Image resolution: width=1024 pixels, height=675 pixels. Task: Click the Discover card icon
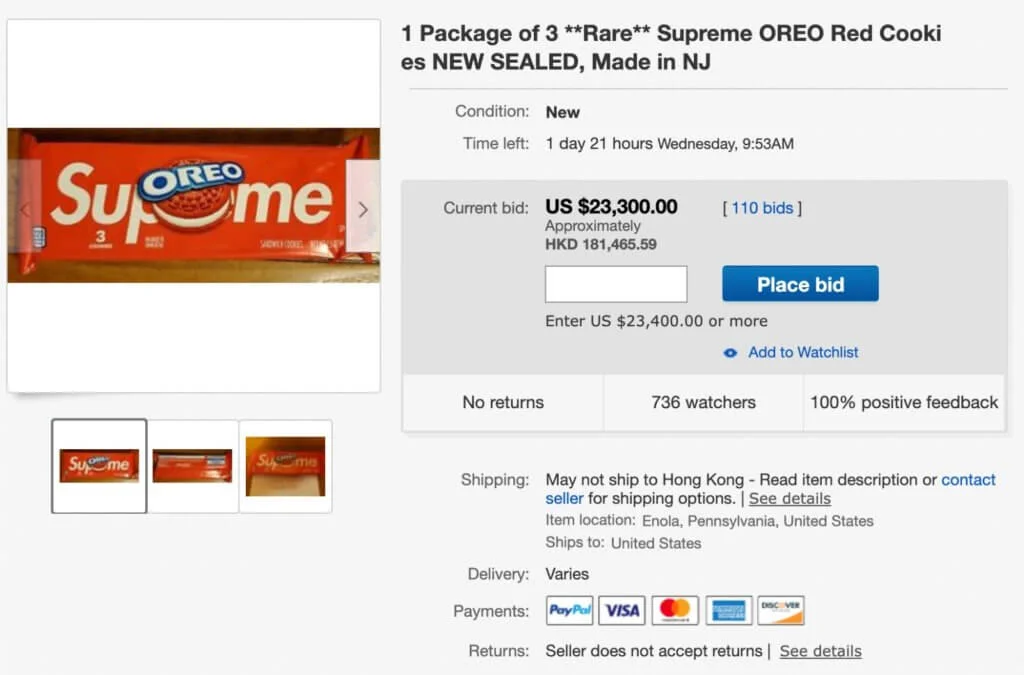pos(781,610)
